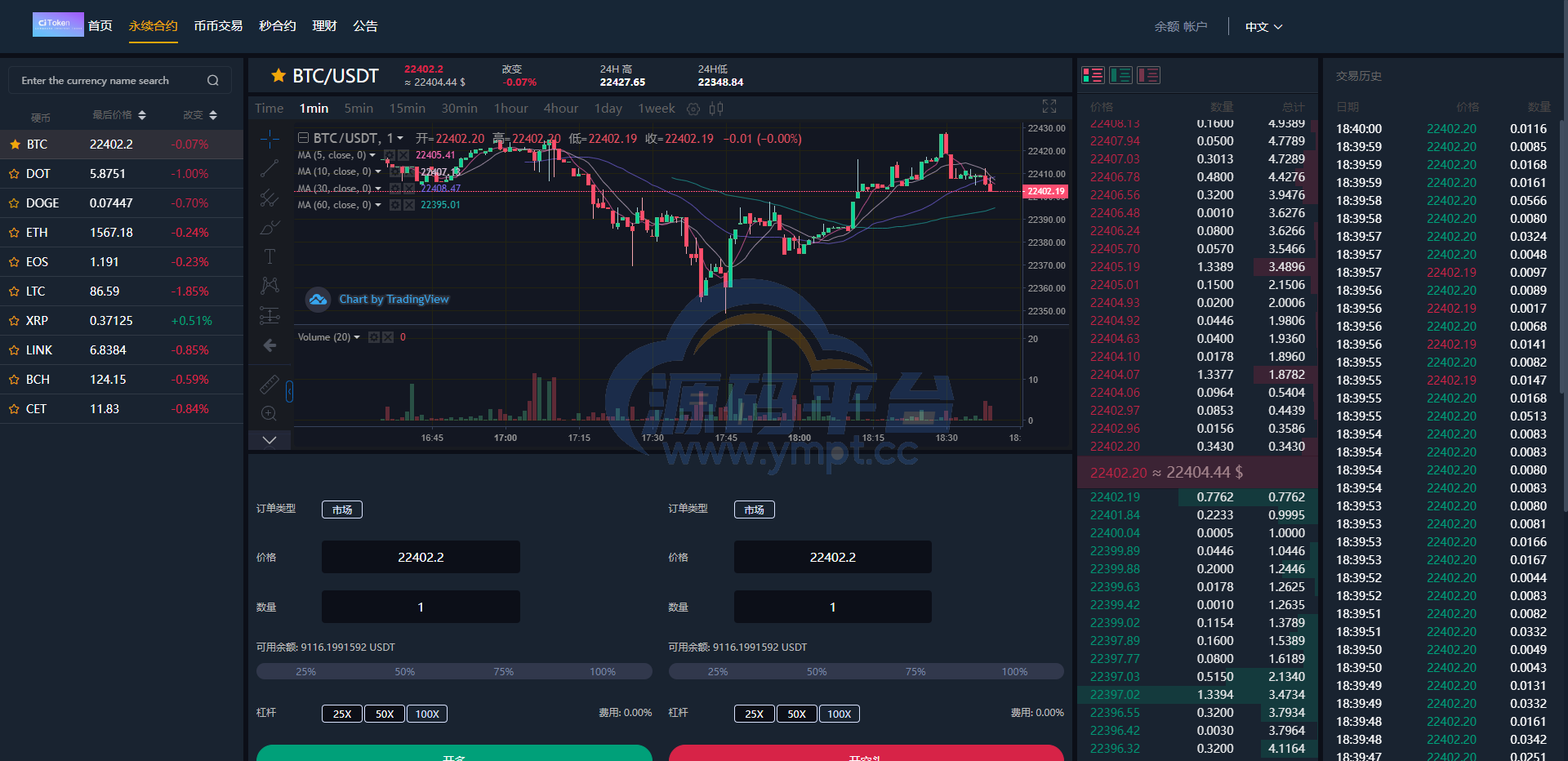This screenshot has width=1568, height=761.
Task: Open the 理财 tab
Action: (x=324, y=26)
